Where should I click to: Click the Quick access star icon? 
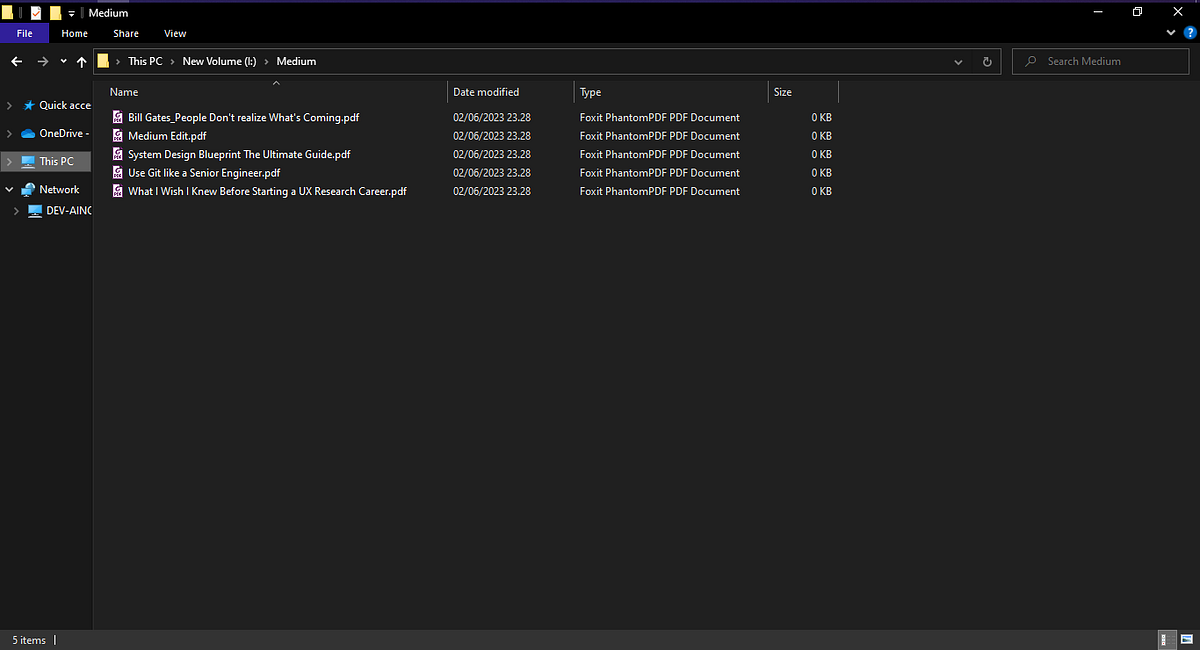click(28, 105)
